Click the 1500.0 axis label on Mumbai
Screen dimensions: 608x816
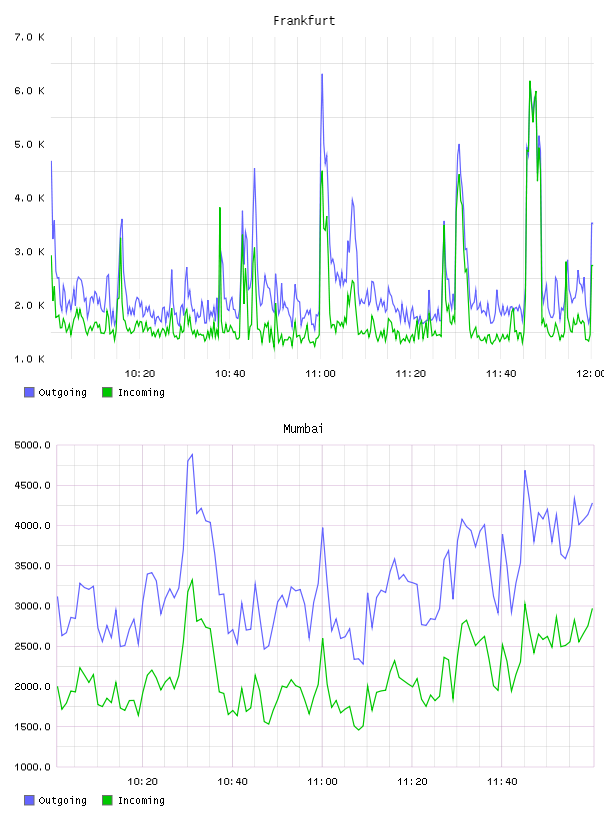[x=33, y=726]
